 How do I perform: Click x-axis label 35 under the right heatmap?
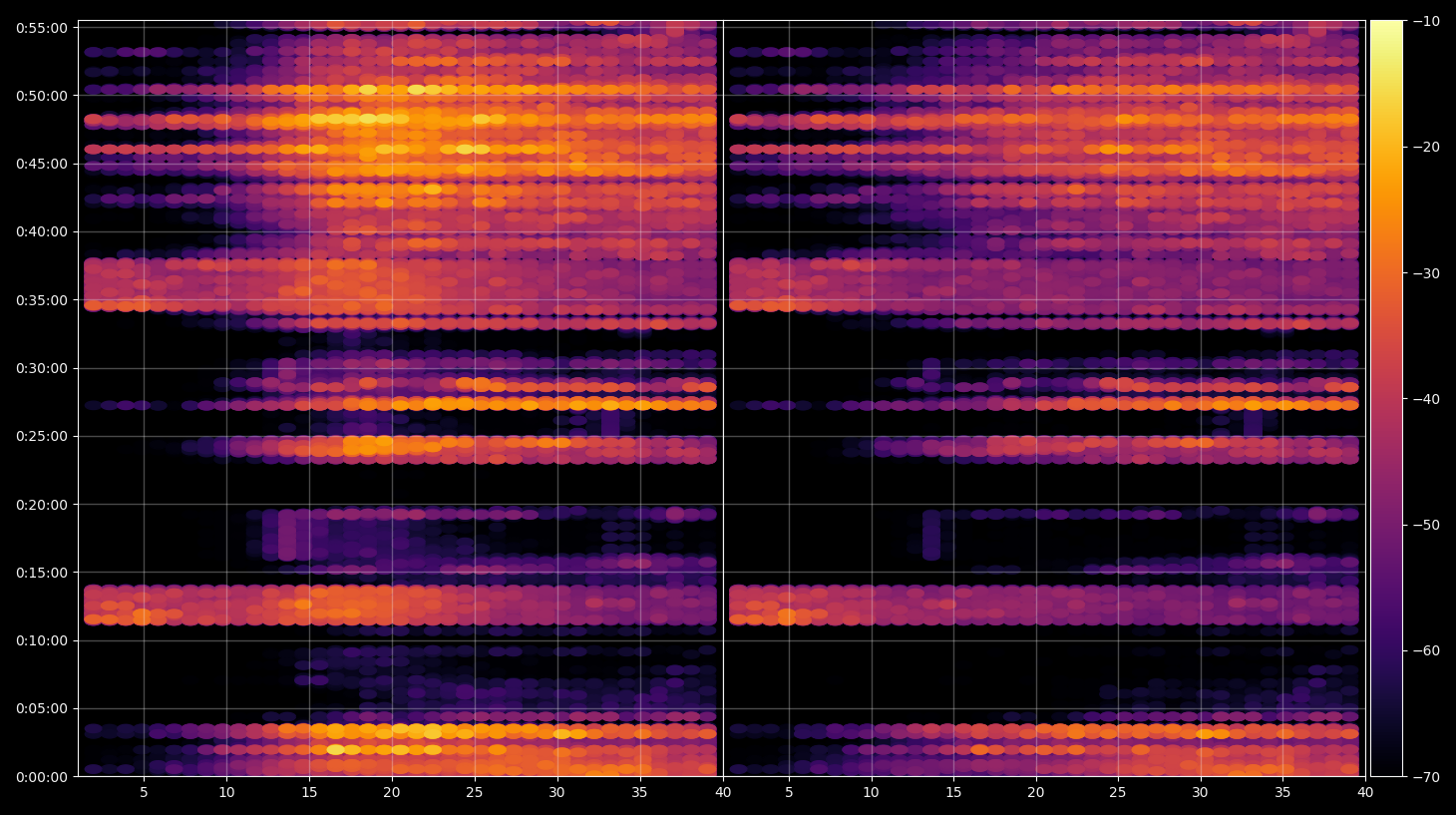point(1282,793)
